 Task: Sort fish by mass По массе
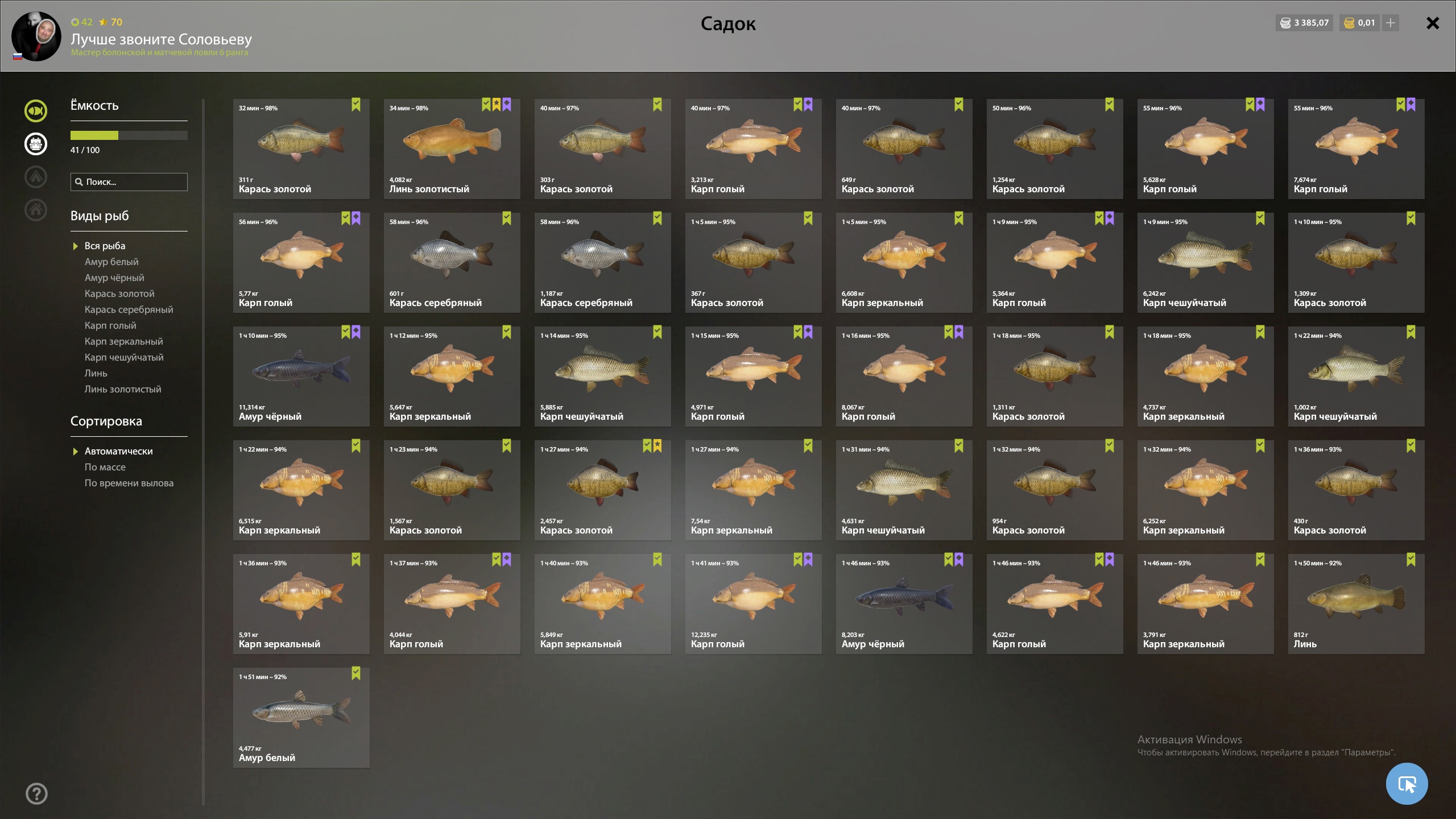pyautogui.click(x=105, y=467)
